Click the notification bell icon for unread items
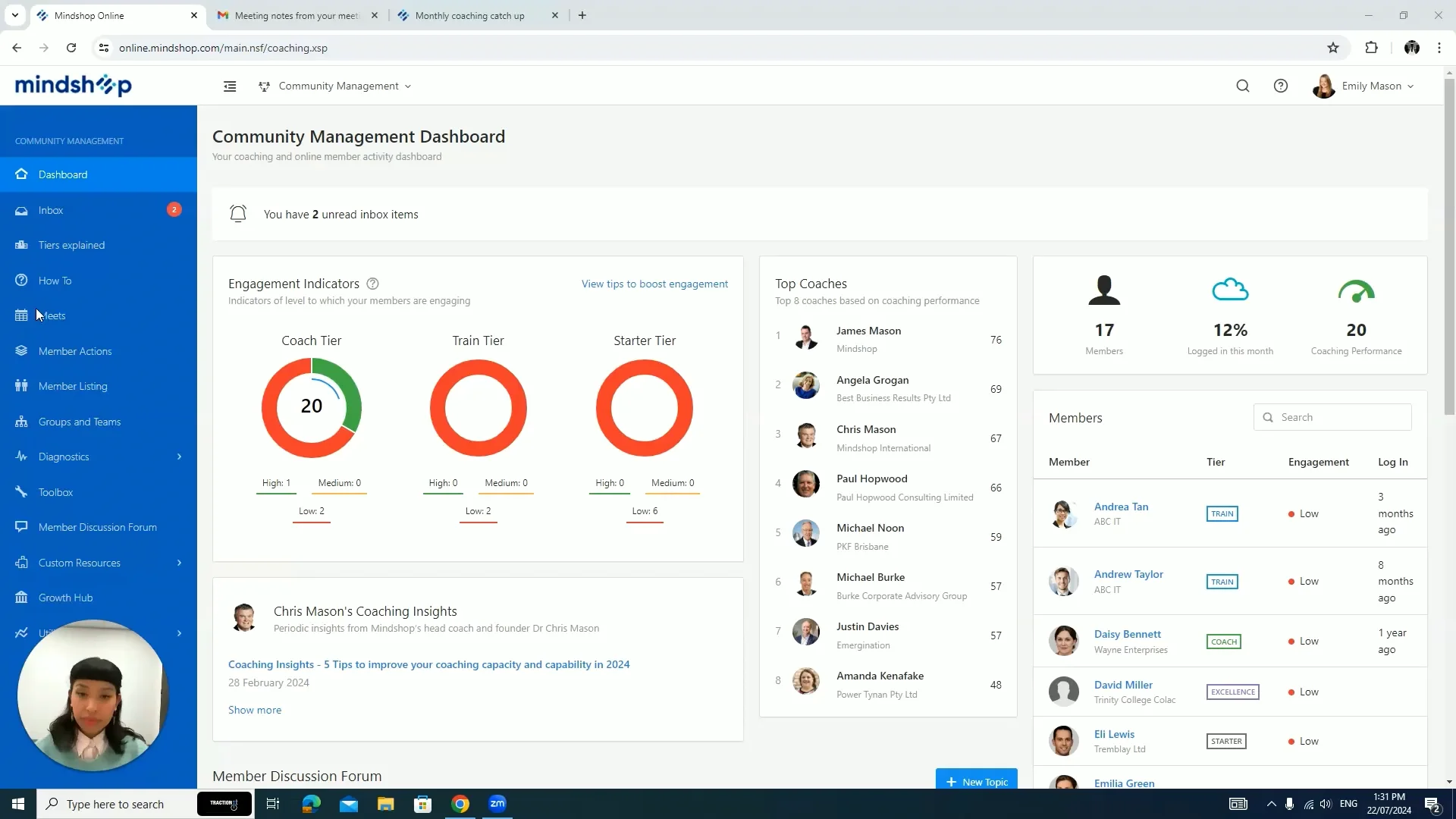 click(238, 214)
